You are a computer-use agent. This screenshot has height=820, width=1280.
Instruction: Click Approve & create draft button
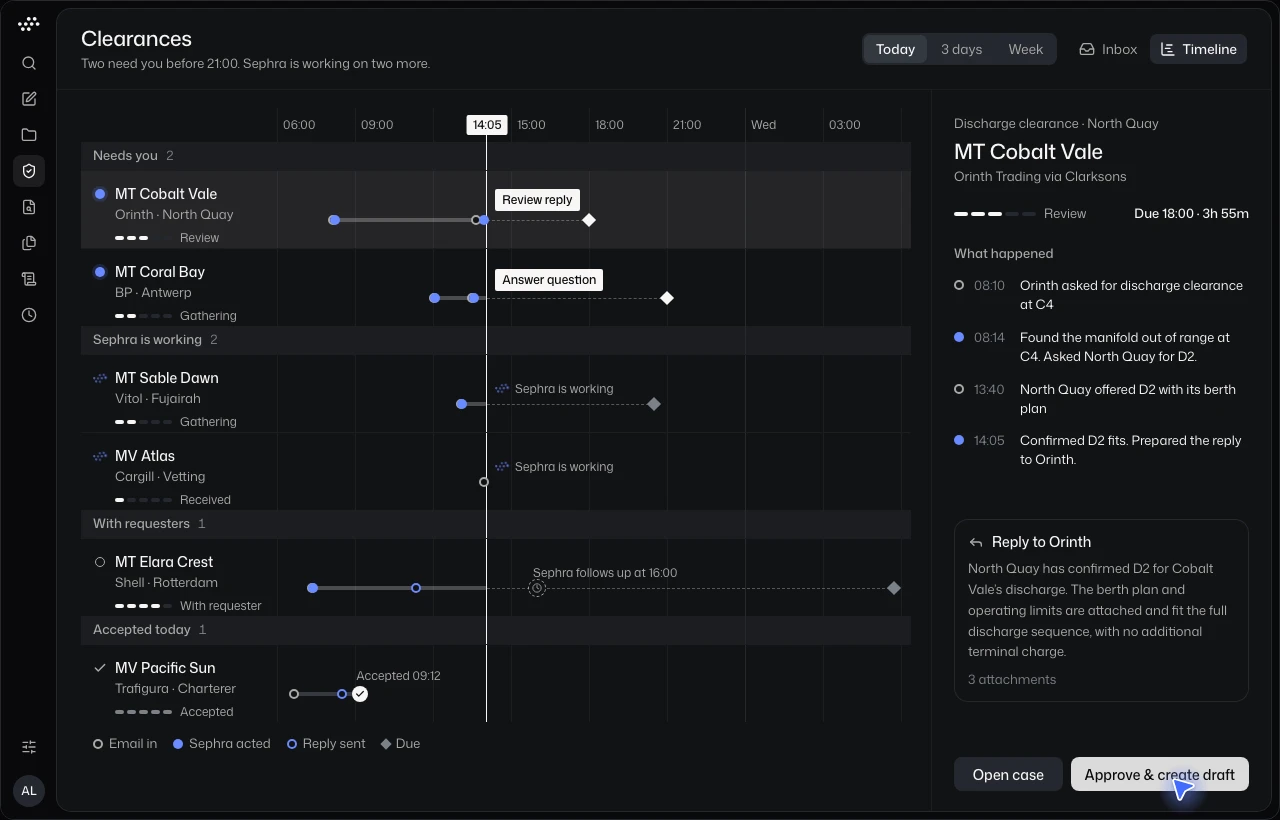point(1160,774)
